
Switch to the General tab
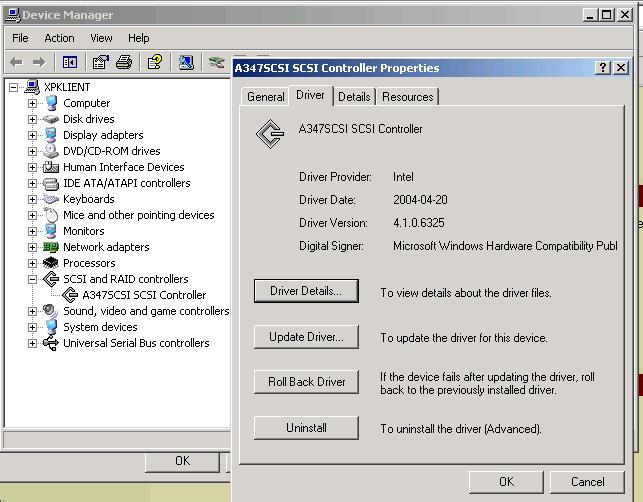tap(265, 97)
